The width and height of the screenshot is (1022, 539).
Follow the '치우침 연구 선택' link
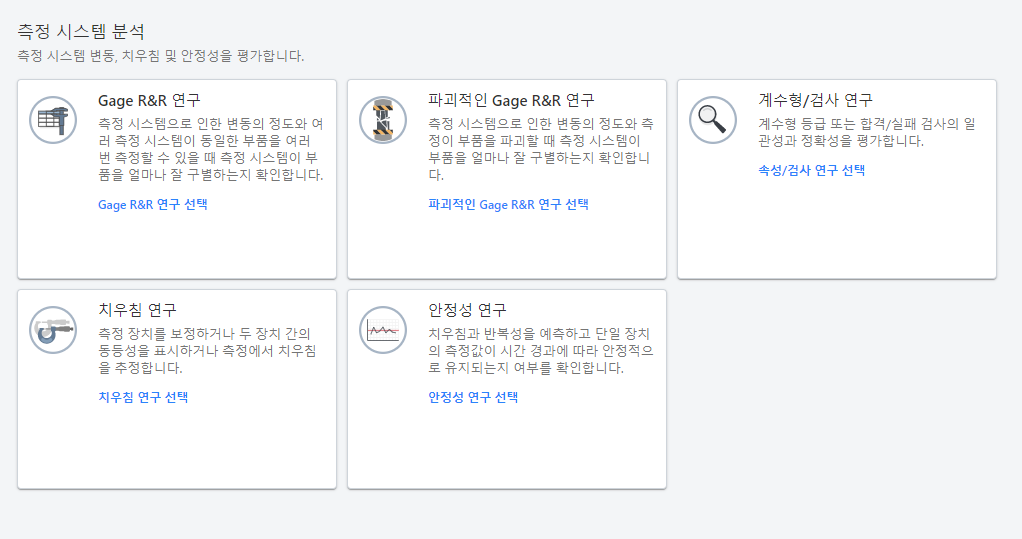[143, 397]
